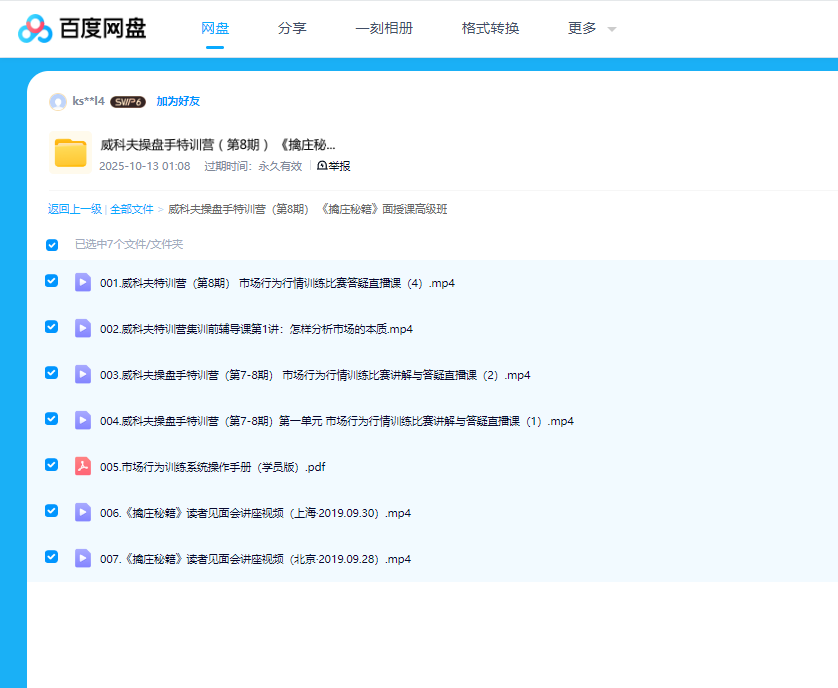838x688 pixels.
Task: Deselect the 005 PDF file checkbox
Action: [52, 465]
